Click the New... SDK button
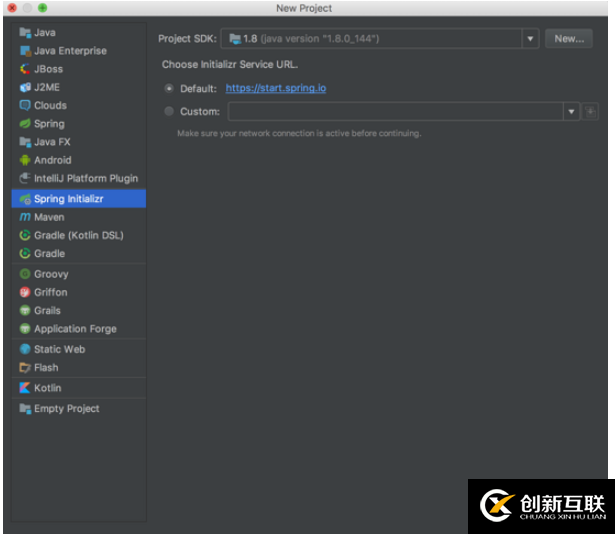 [x=569, y=38]
